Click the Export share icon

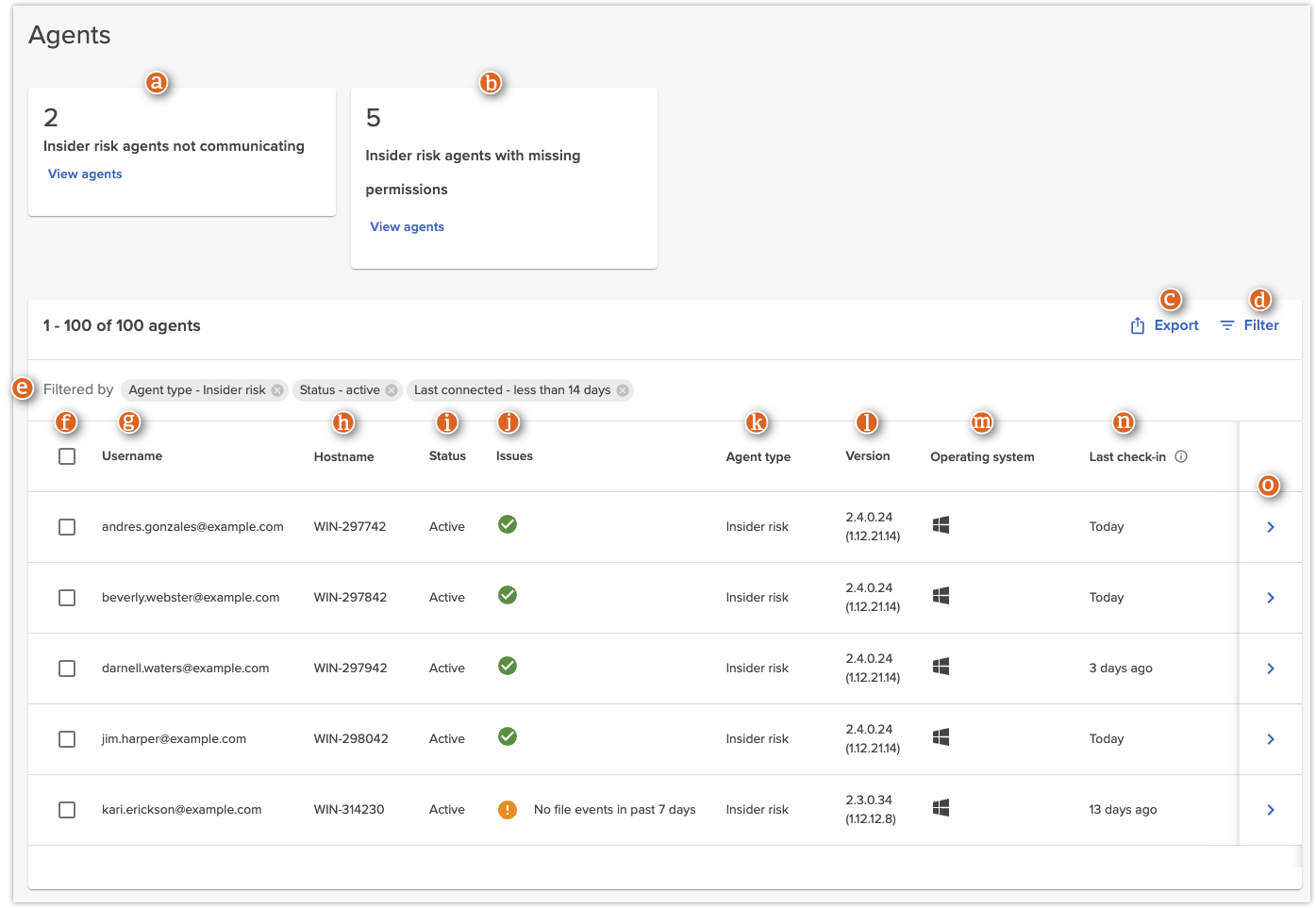point(1138,325)
